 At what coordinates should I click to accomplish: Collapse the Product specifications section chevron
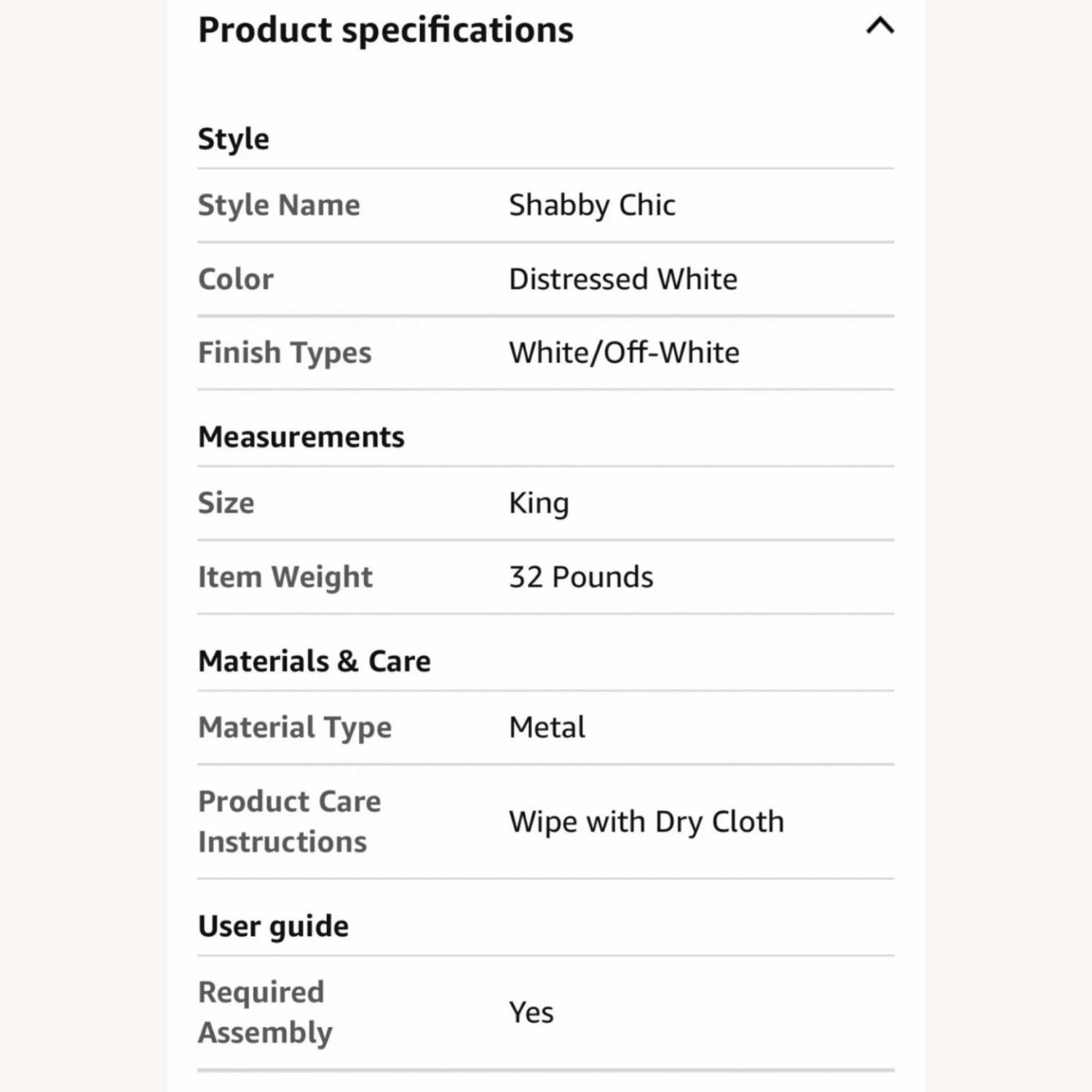point(879,27)
